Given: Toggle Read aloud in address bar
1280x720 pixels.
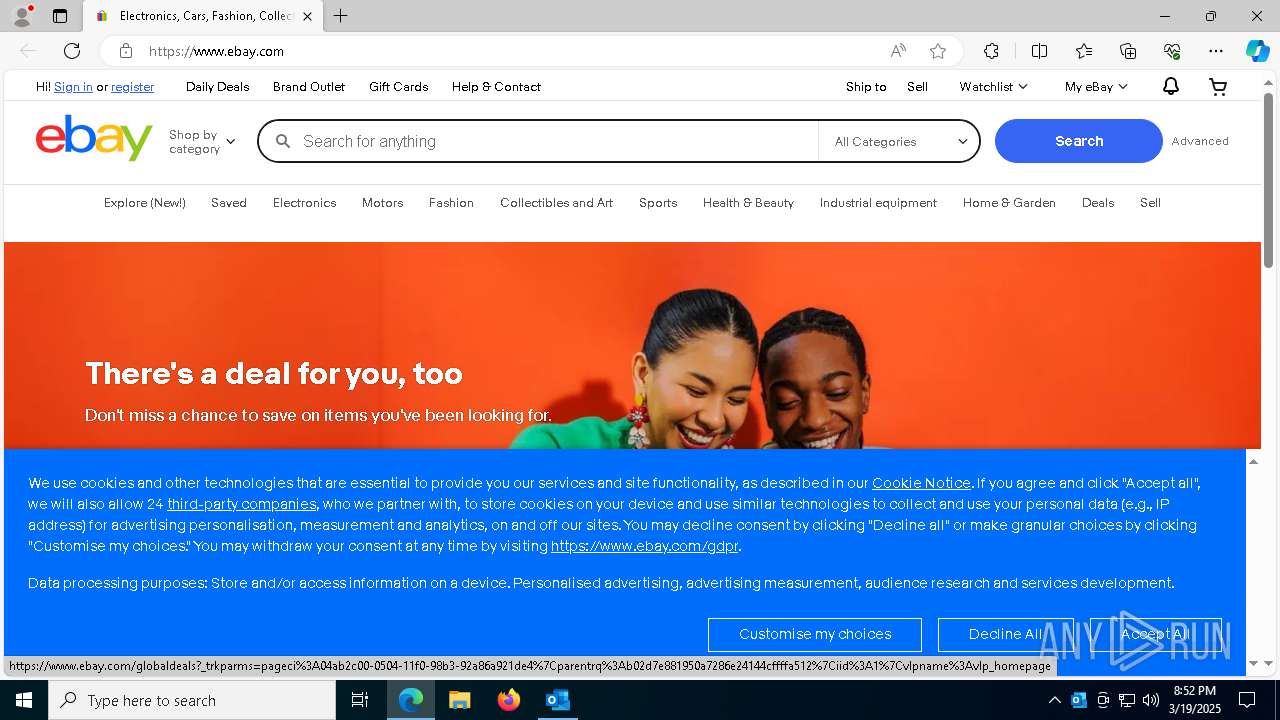Looking at the screenshot, I should click(x=898, y=51).
